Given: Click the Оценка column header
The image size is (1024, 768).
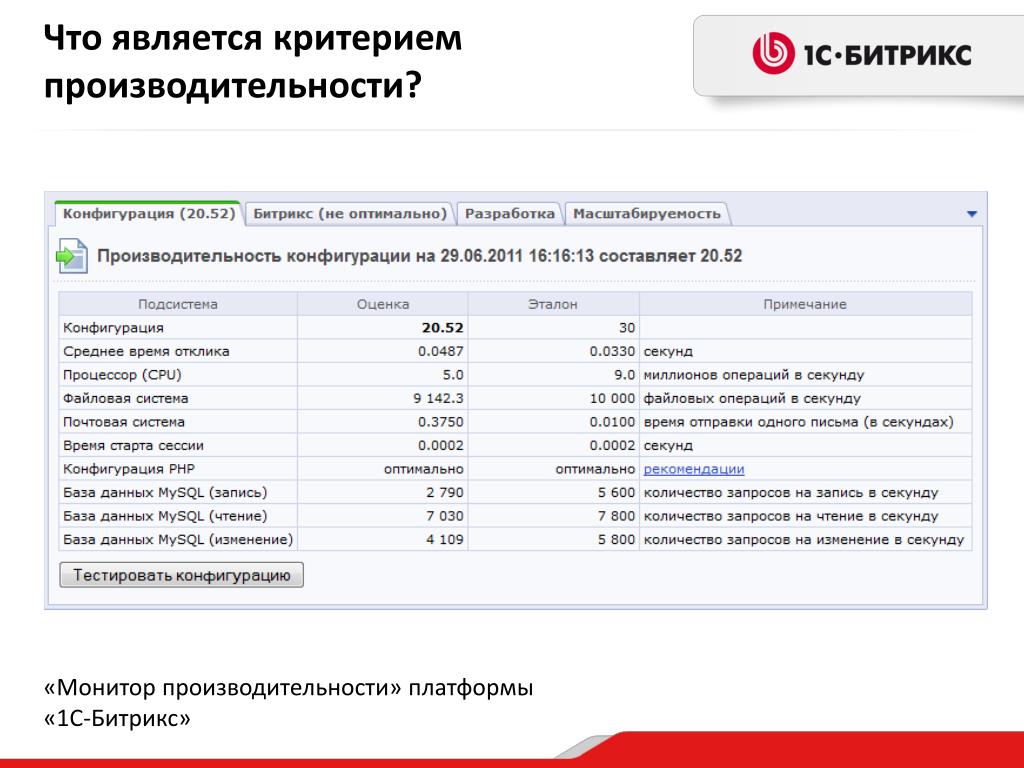Looking at the screenshot, I should pos(383,304).
